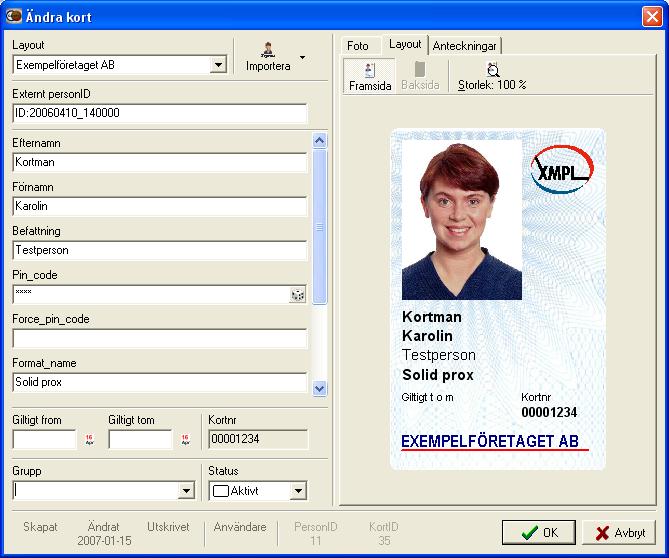The image size is (669, 558).
Task: Click the card preview photo
Action: tap(462, 219)
